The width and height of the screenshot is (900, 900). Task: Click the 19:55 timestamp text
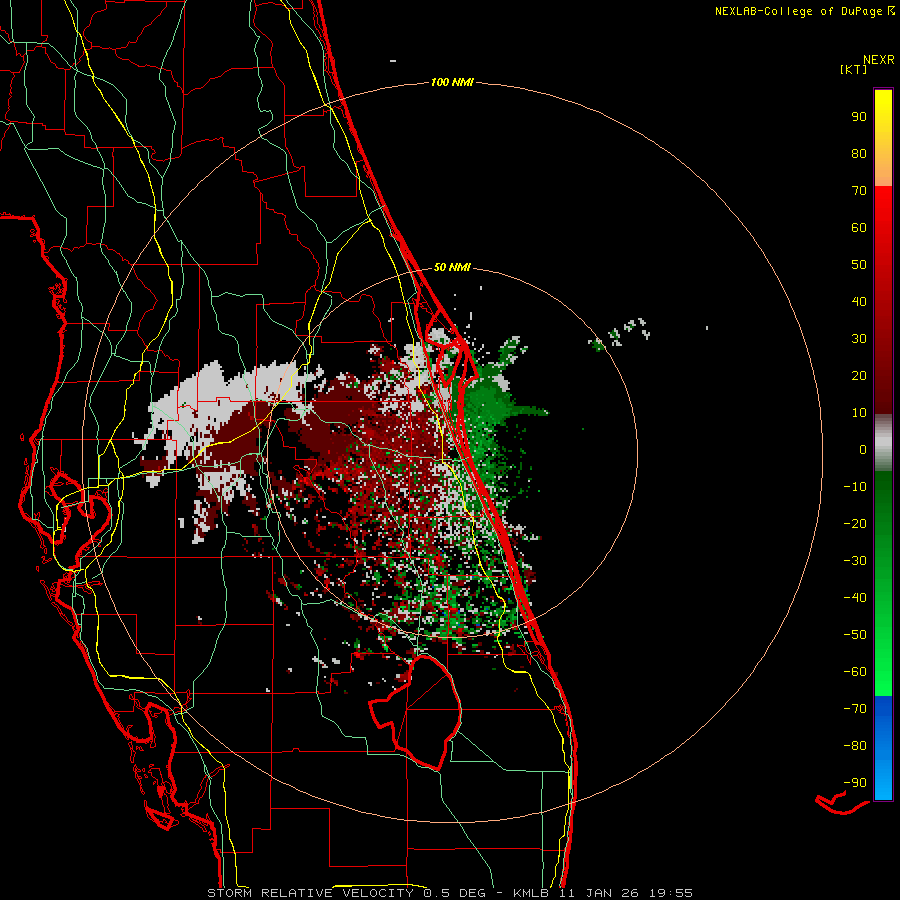click(x=671, y=893)
